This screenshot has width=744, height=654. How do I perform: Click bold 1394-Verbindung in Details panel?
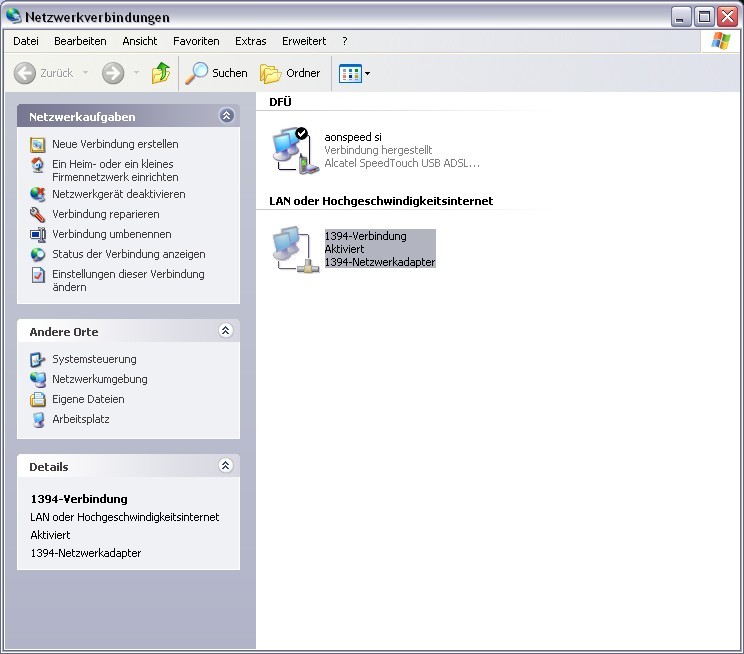pyautogui.click(x=79, y=499)
